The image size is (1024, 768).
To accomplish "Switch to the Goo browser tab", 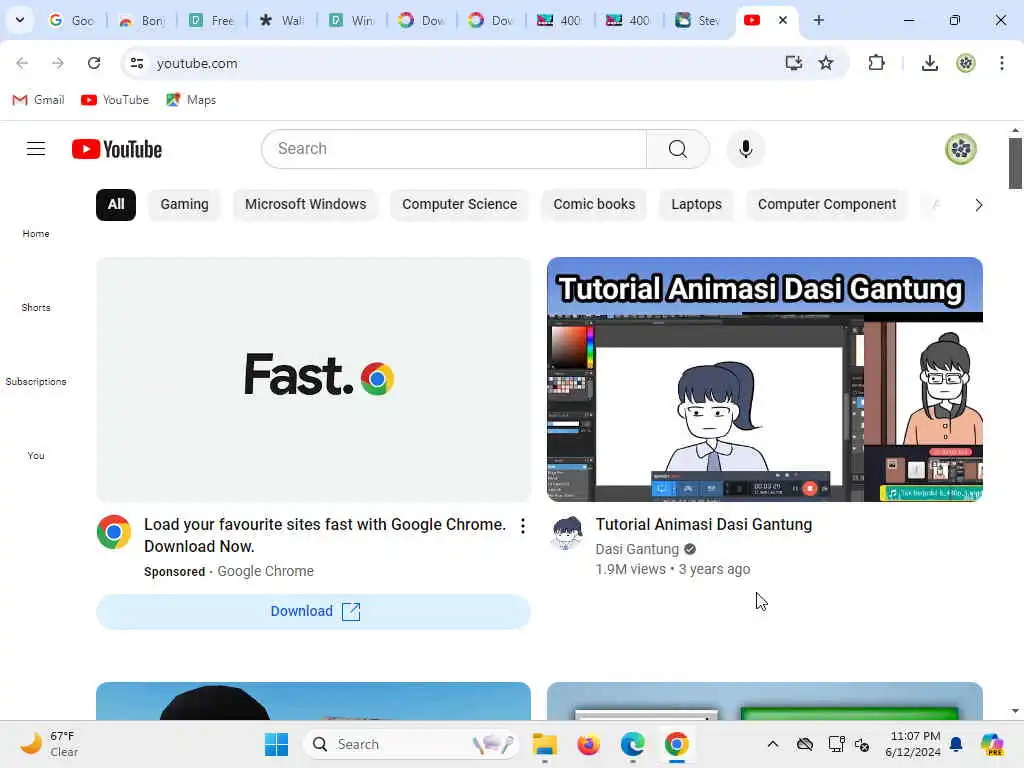I will pos(72,20).
